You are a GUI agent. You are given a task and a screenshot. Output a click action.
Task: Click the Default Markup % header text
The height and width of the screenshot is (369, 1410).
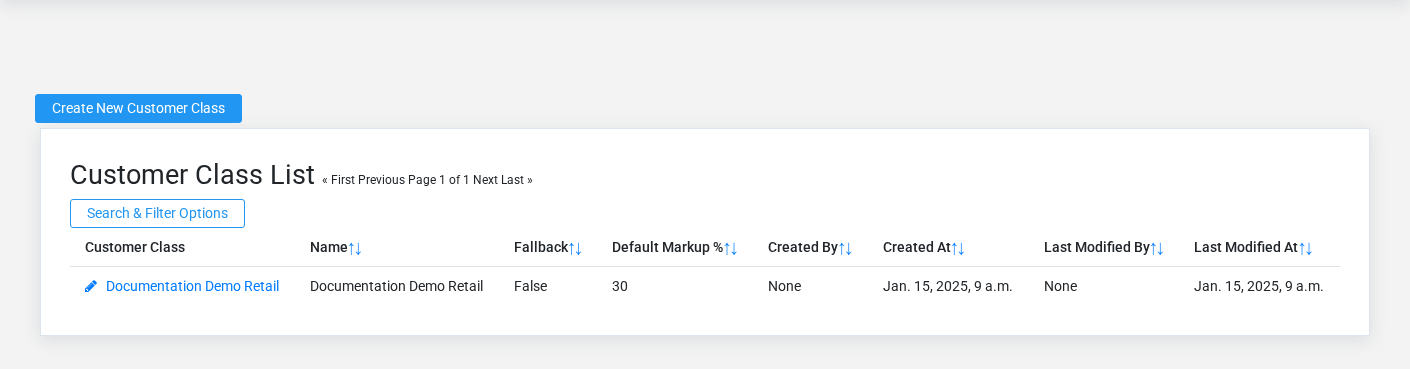(x=667, y=247)
